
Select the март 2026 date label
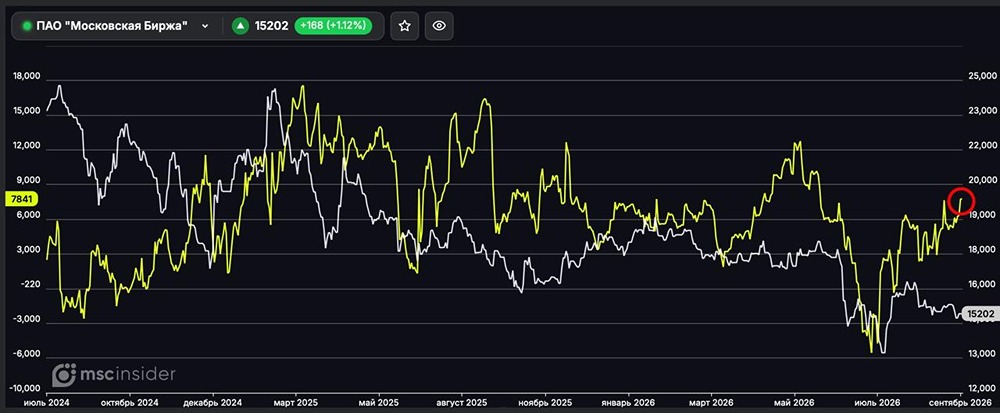coord(712,403)
